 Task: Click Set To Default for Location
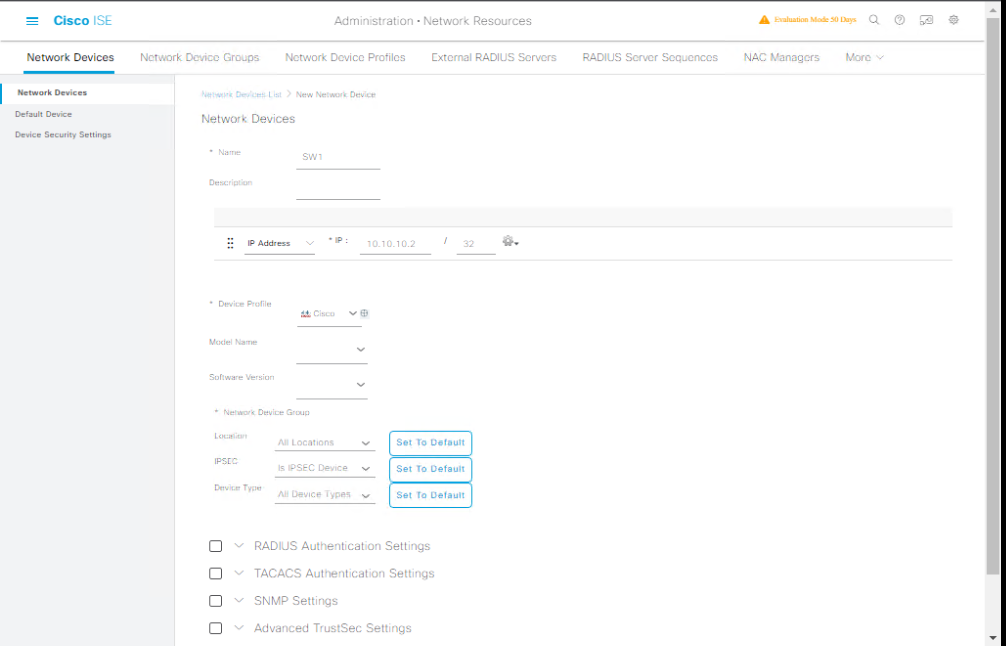[431, 443]
